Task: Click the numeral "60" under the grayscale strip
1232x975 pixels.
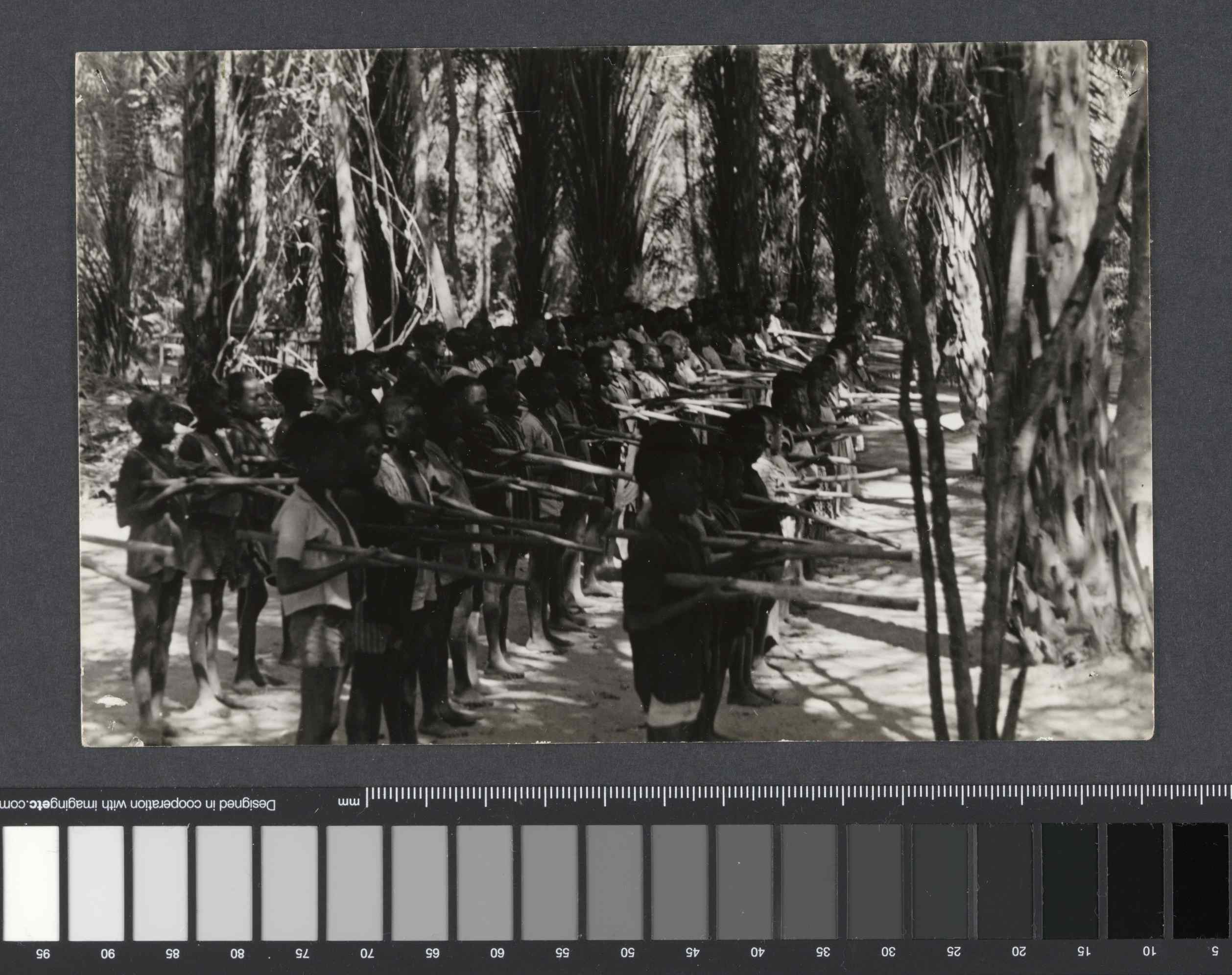Action: click(498, 953)
